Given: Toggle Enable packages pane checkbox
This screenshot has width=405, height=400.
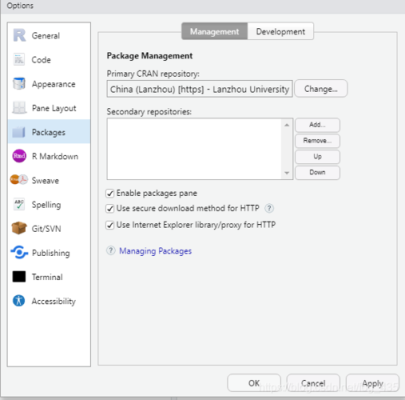Looking at the screenshot, I should tap(110, 193).
